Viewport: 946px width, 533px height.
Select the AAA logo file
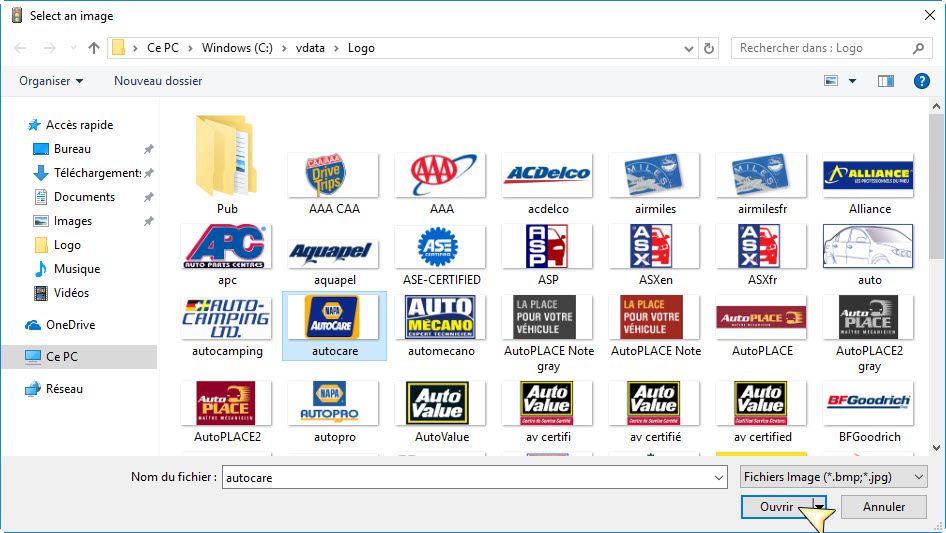[441, 175]
